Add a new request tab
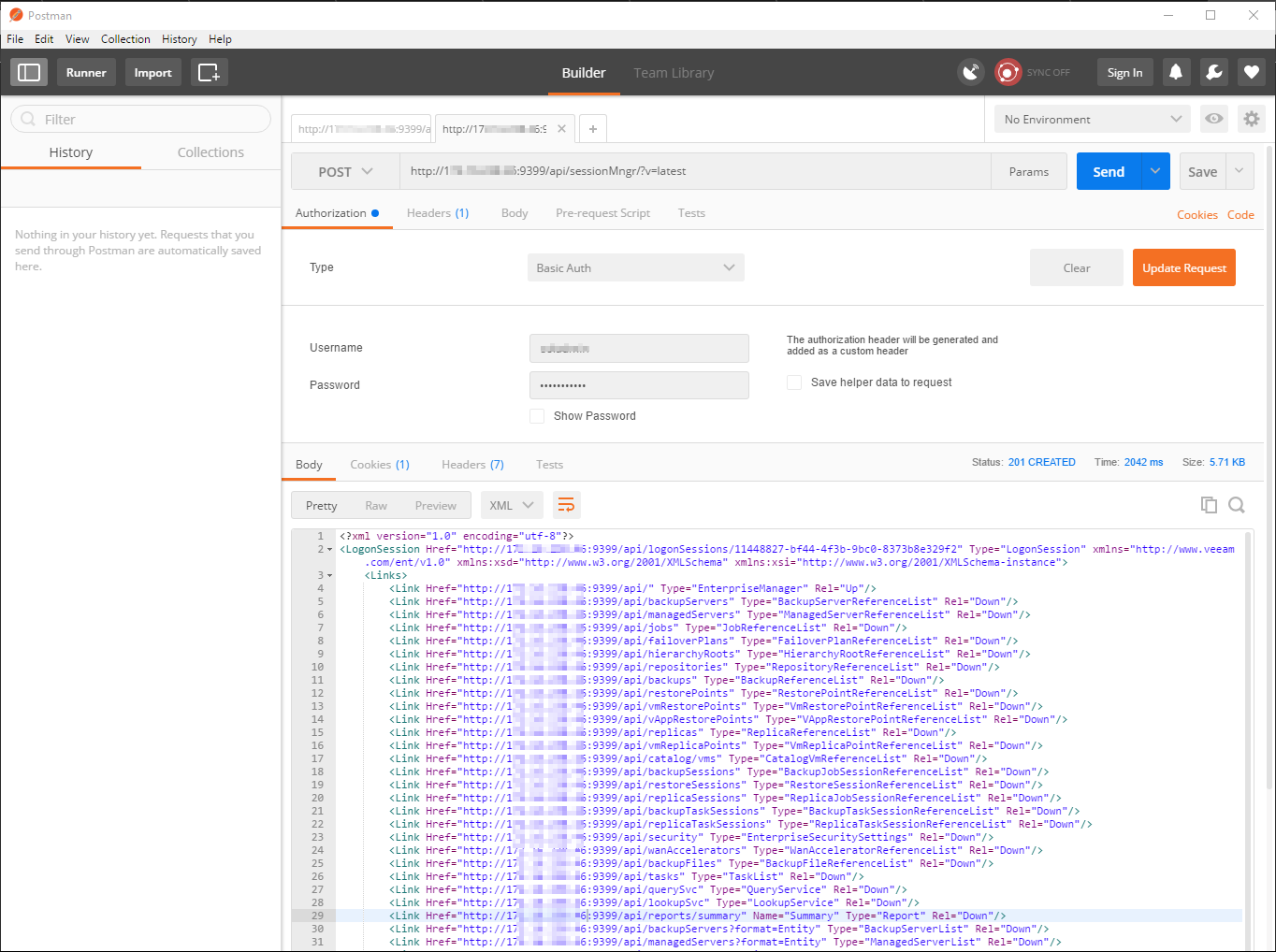This screenshot has width=1276, height=952. click(593, 129)
